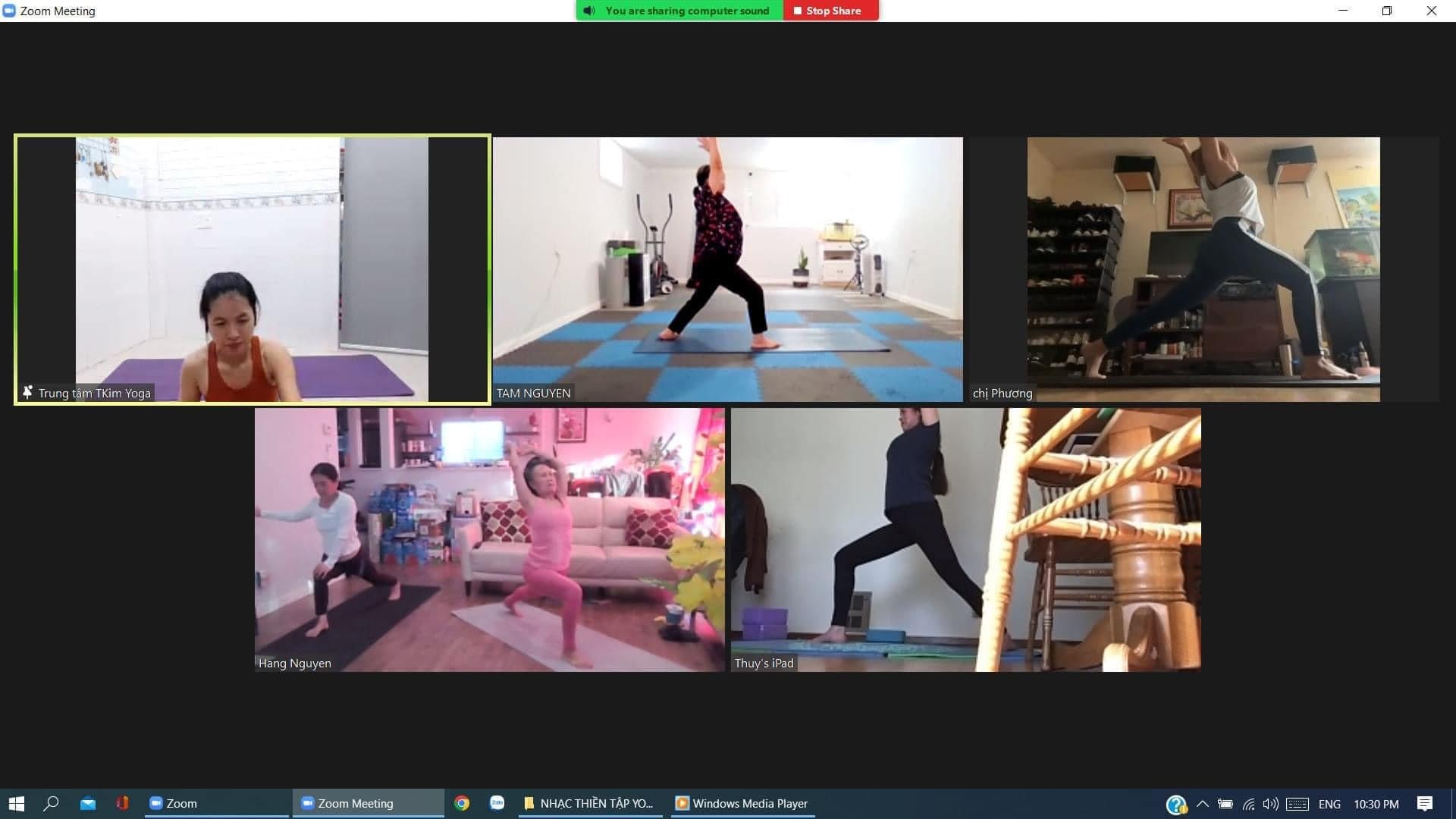This screenshot has height=819, width=1456.
Task: Switch to Windows Media Player window
Action: tap(742, 803)
